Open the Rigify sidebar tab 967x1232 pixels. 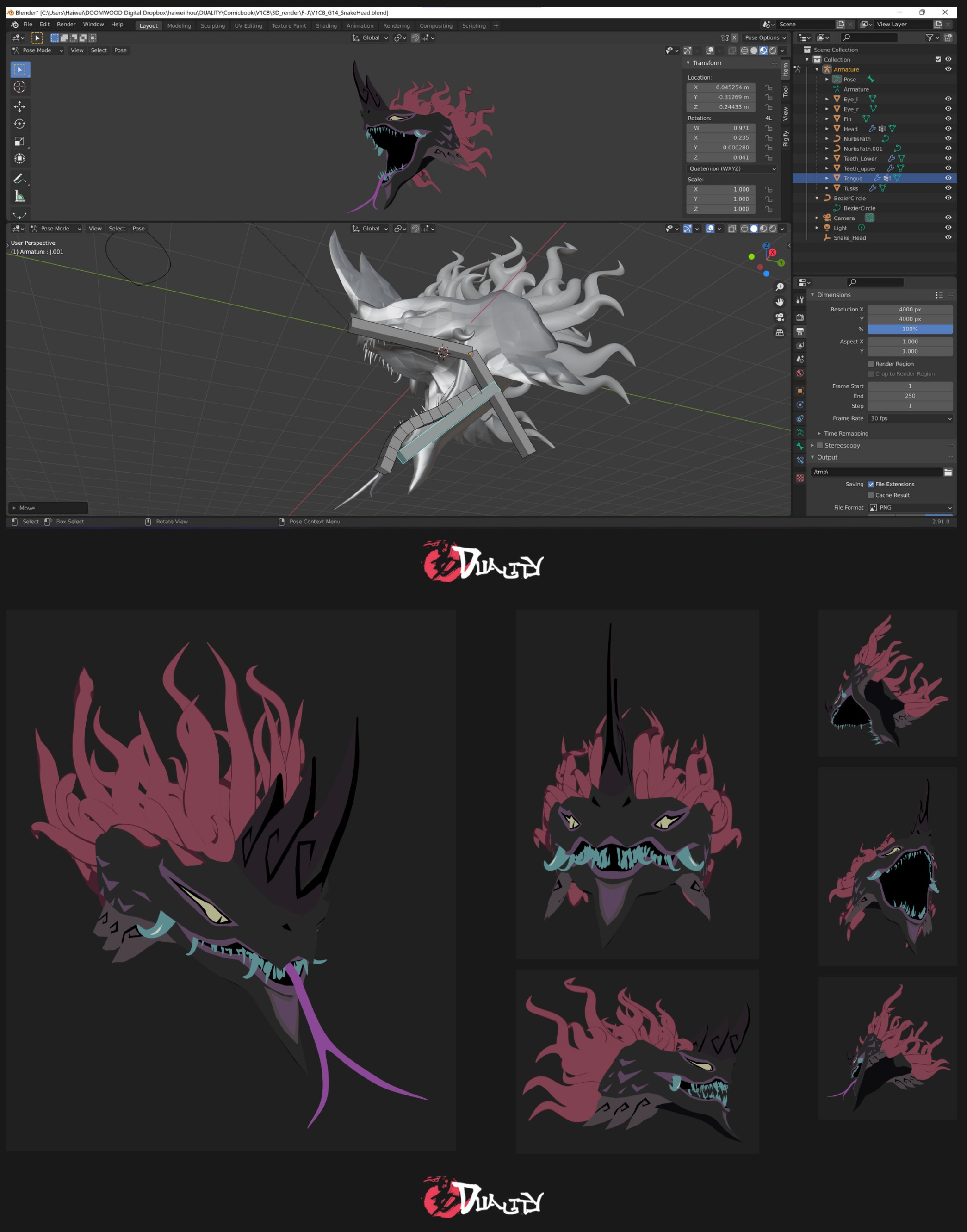pos(786,138)
